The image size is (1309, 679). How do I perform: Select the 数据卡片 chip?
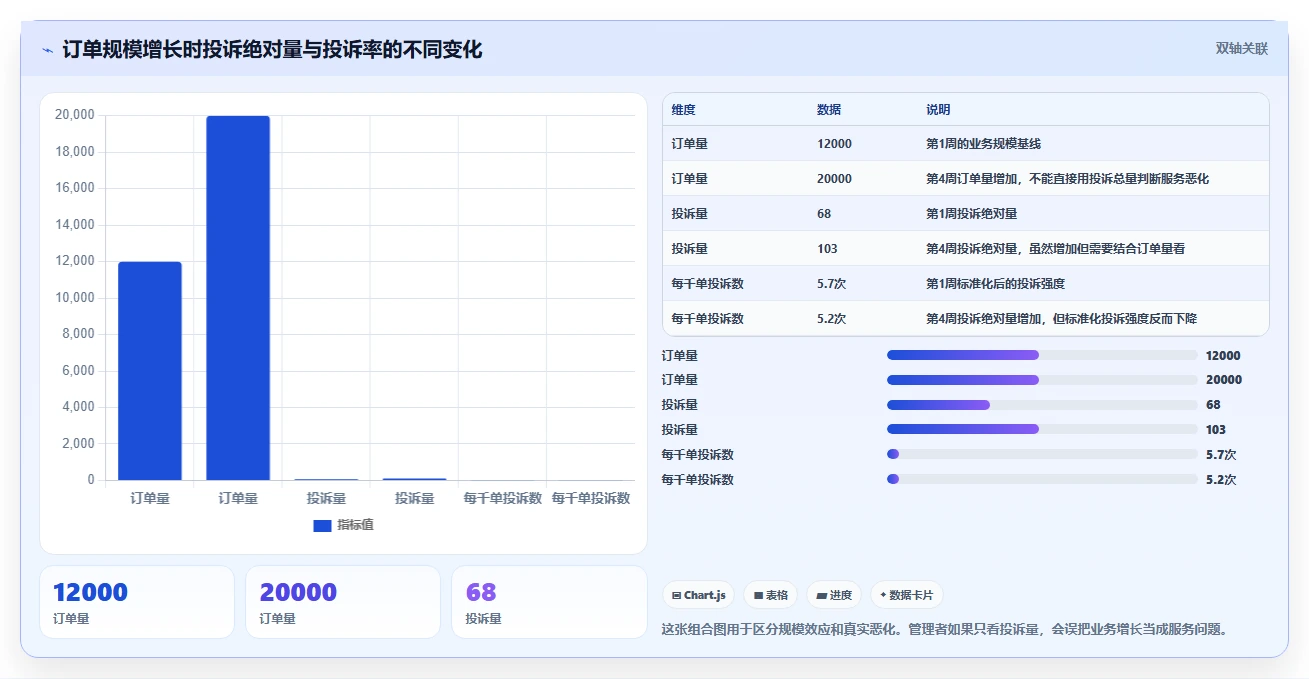click(906, 595)
